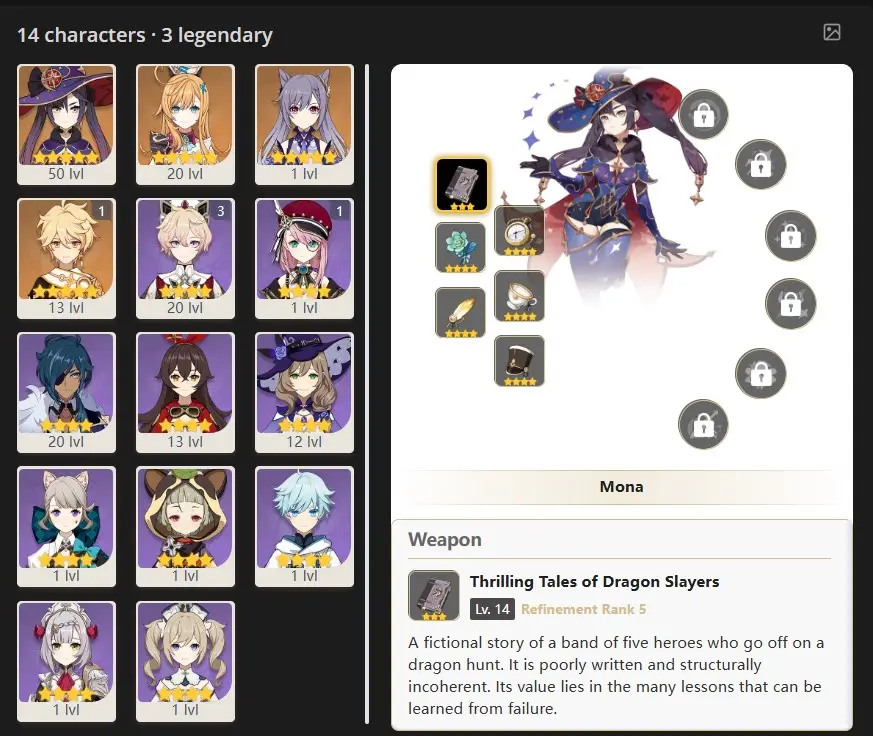
Task: Select the pocket watch artifact icon
Action: [519, 231]
